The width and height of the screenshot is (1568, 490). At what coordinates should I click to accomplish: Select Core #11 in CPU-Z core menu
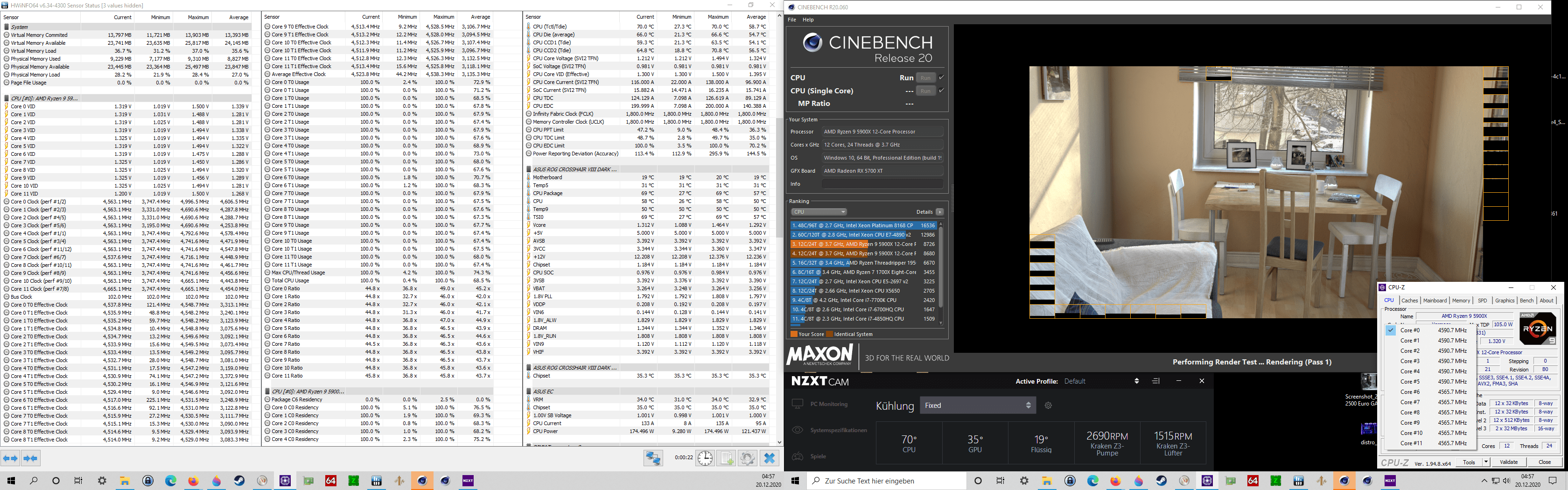(1429, 443)
